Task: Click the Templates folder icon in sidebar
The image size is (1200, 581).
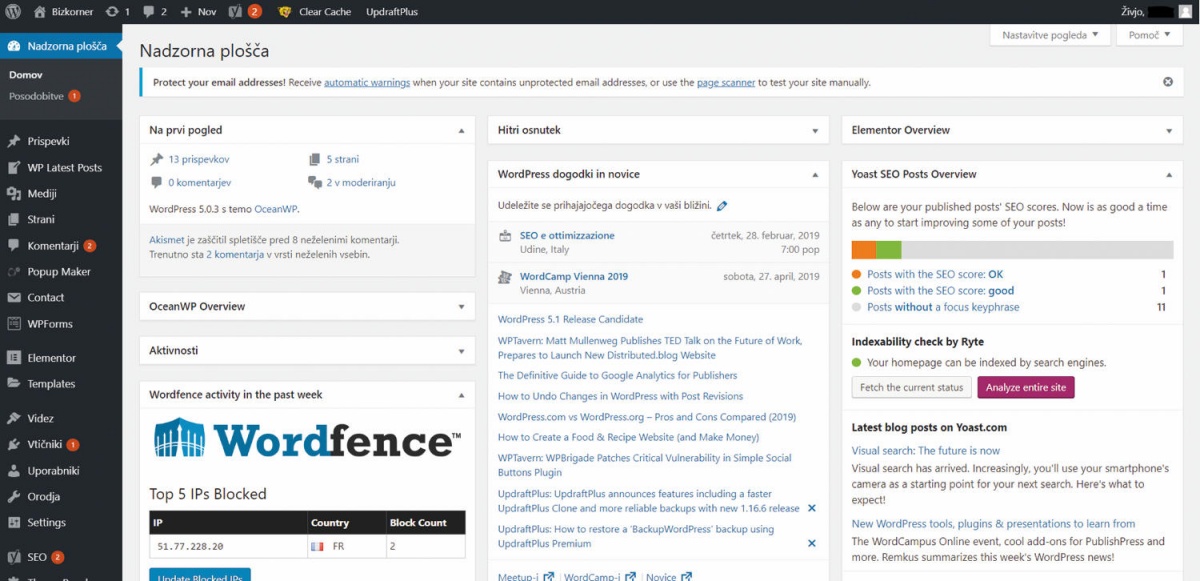Action: coord(13,384)
